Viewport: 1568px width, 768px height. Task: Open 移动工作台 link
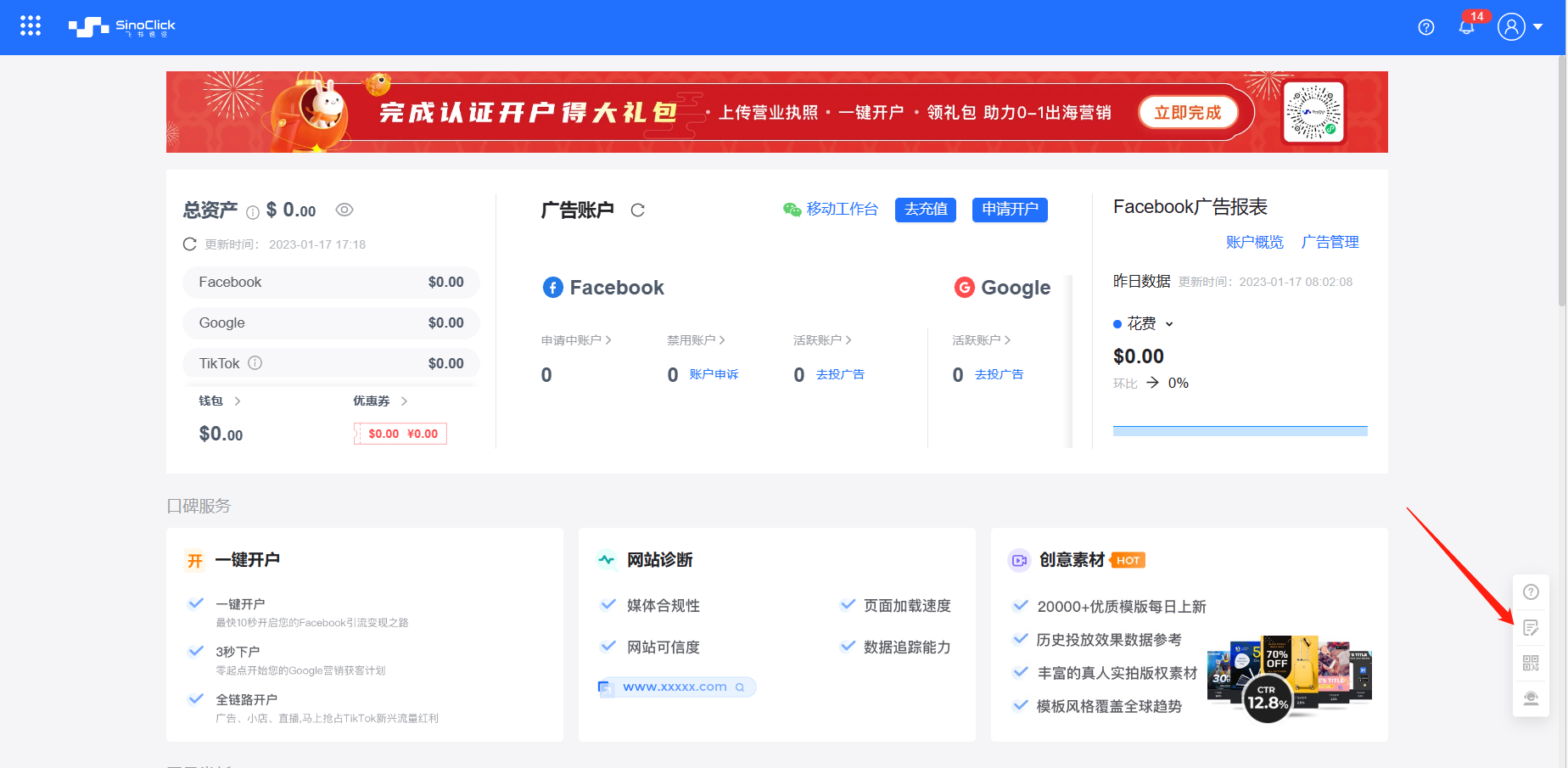(842, 209)
